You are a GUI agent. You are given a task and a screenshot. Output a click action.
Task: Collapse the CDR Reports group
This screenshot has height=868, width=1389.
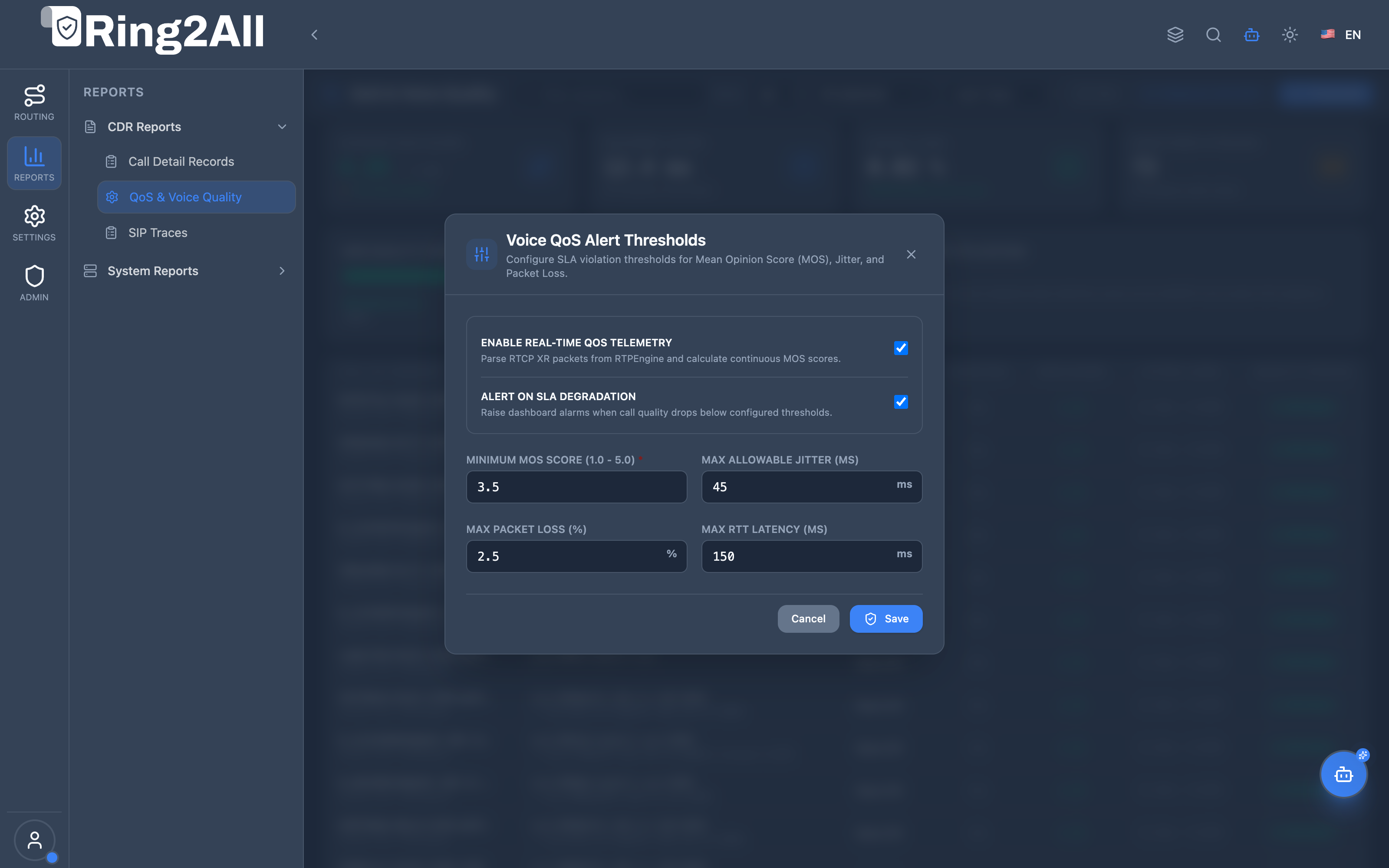(x=282, y=127)
